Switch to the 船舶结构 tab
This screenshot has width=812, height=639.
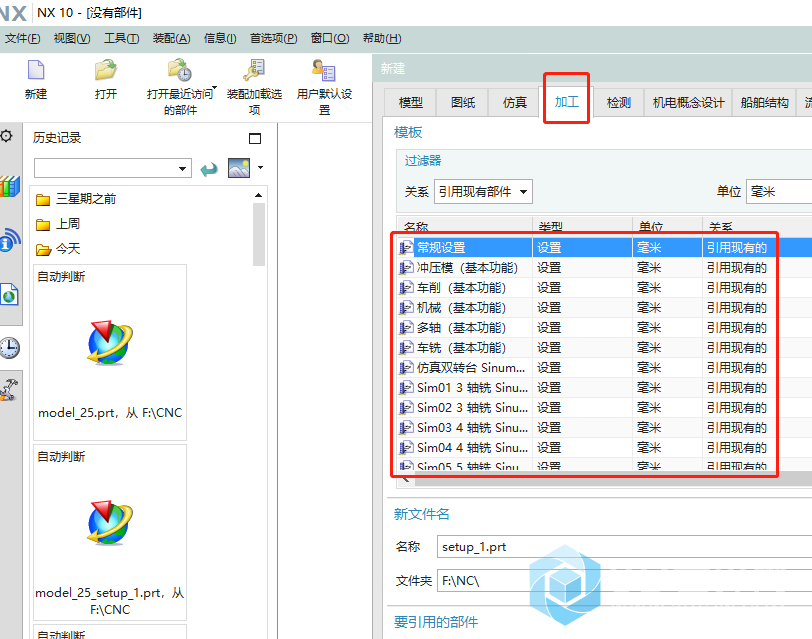pos(764,103)
